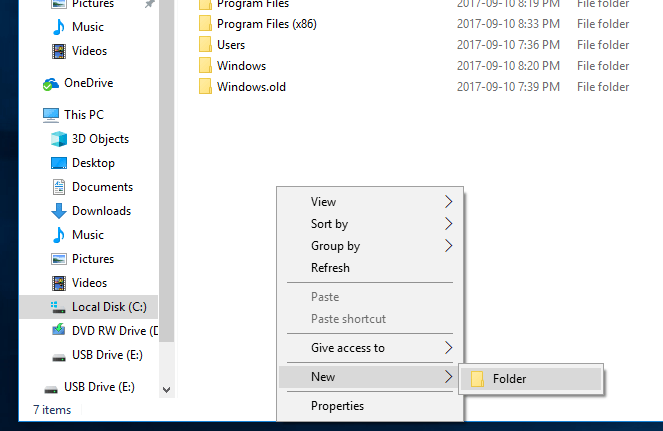
Task: Click the Windows.old folder icon
Action: (205, 86)
